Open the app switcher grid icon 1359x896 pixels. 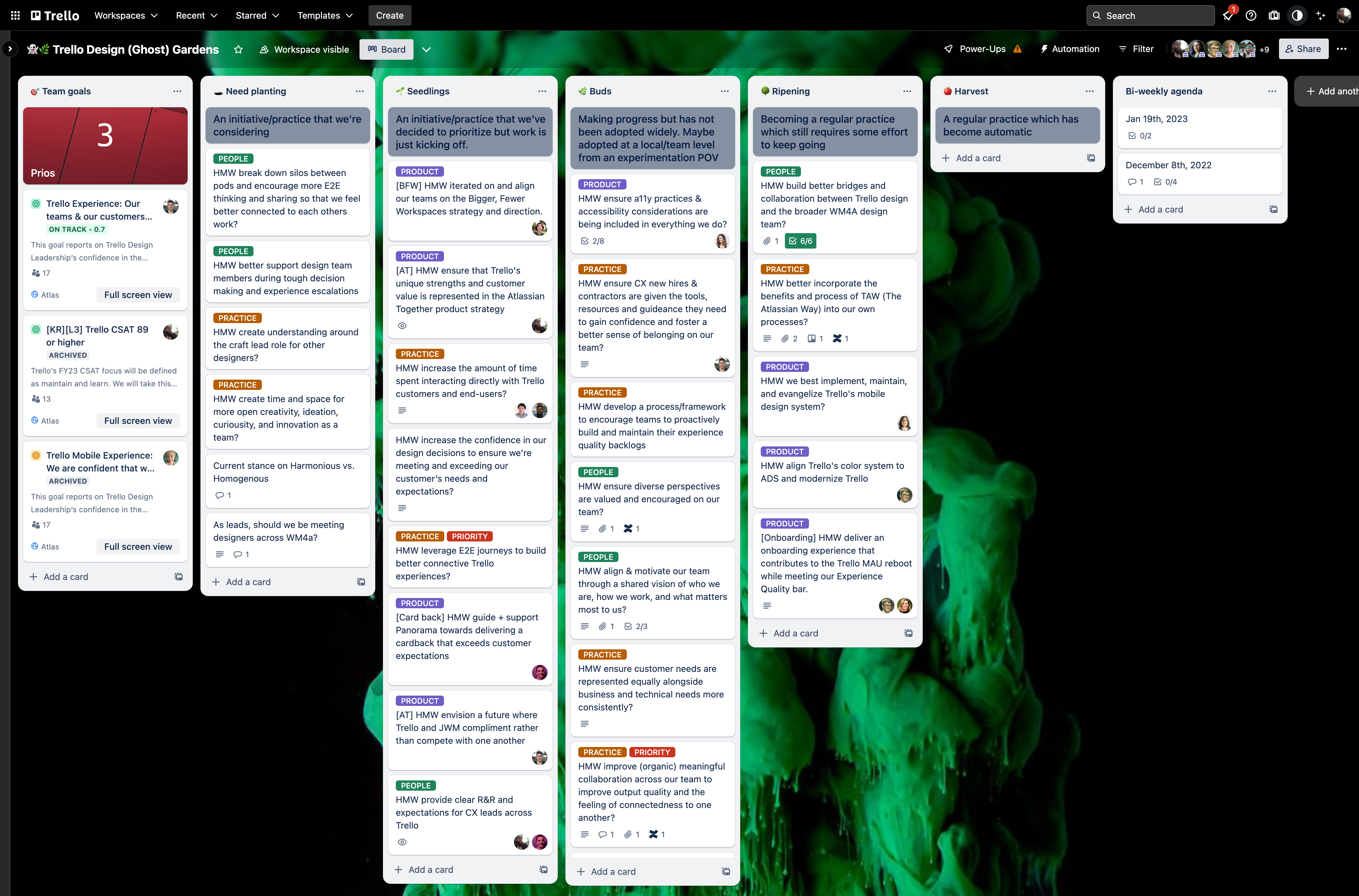pyautogui.click(x=15, y=15)
